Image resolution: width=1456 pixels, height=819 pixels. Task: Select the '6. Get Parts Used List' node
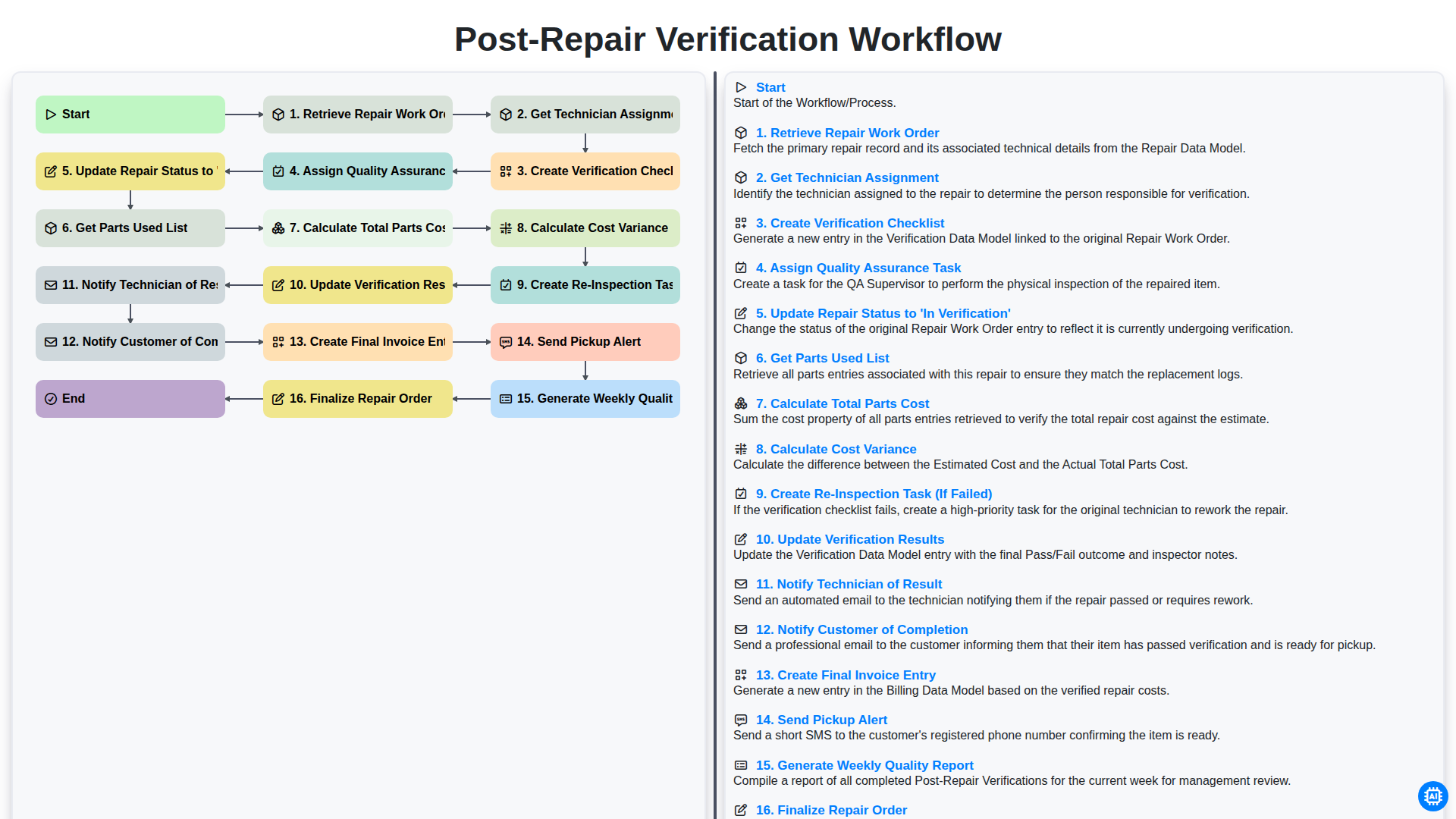point(130,228)
